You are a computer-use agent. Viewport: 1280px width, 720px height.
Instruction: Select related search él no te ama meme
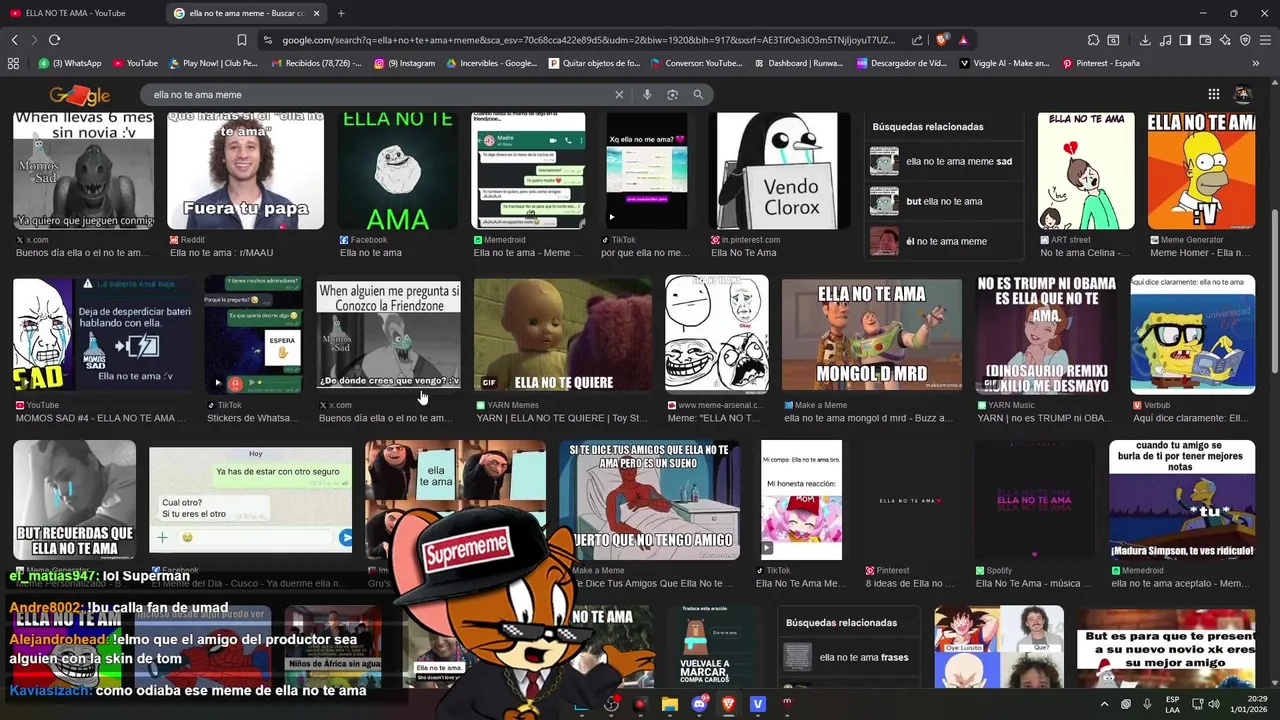[944, 241]
